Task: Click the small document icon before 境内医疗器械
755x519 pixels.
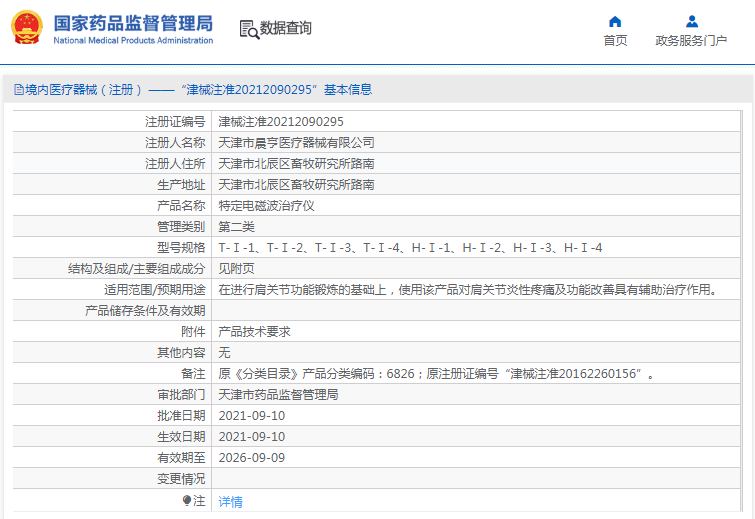Action: [x=18, y=89]
